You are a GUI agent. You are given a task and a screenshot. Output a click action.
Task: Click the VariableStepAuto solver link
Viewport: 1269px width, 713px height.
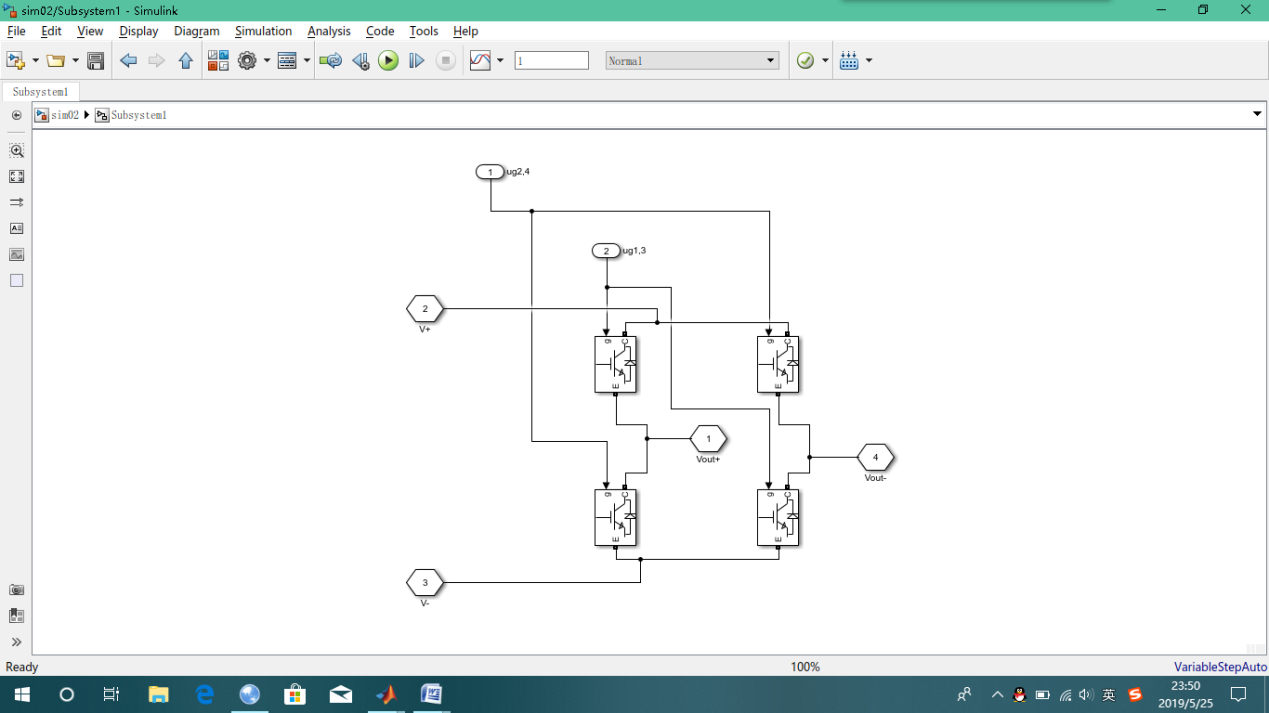(1219, 667)
